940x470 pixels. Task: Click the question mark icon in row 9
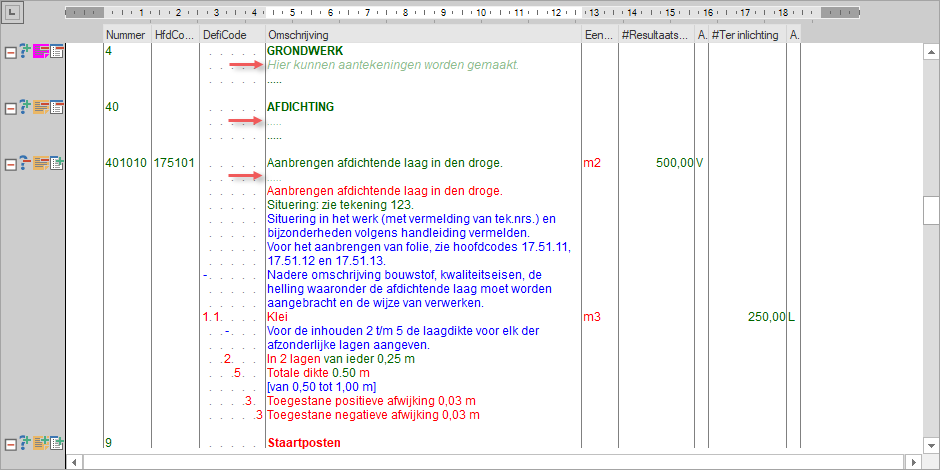pyautogui.click(x=26, y=443)
